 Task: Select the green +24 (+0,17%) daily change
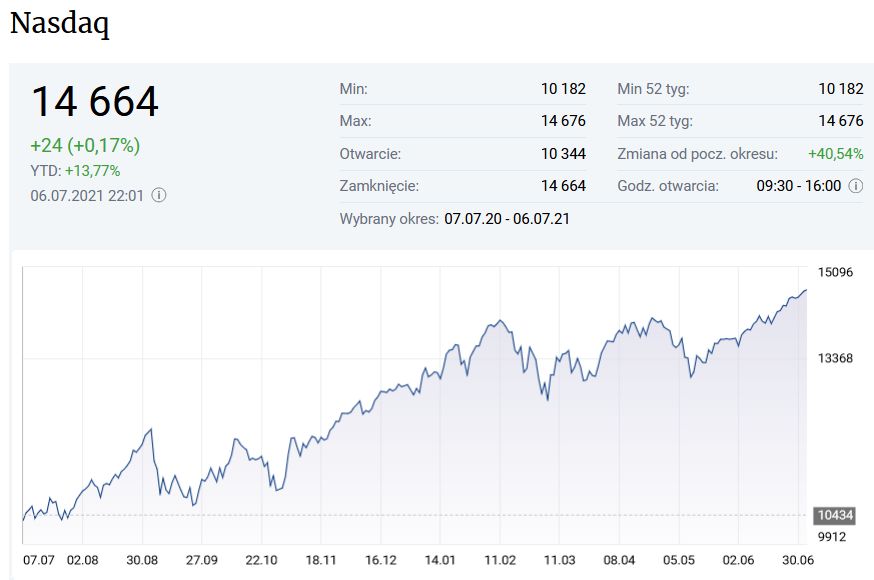pyautogui.click(x=85, y=145)
